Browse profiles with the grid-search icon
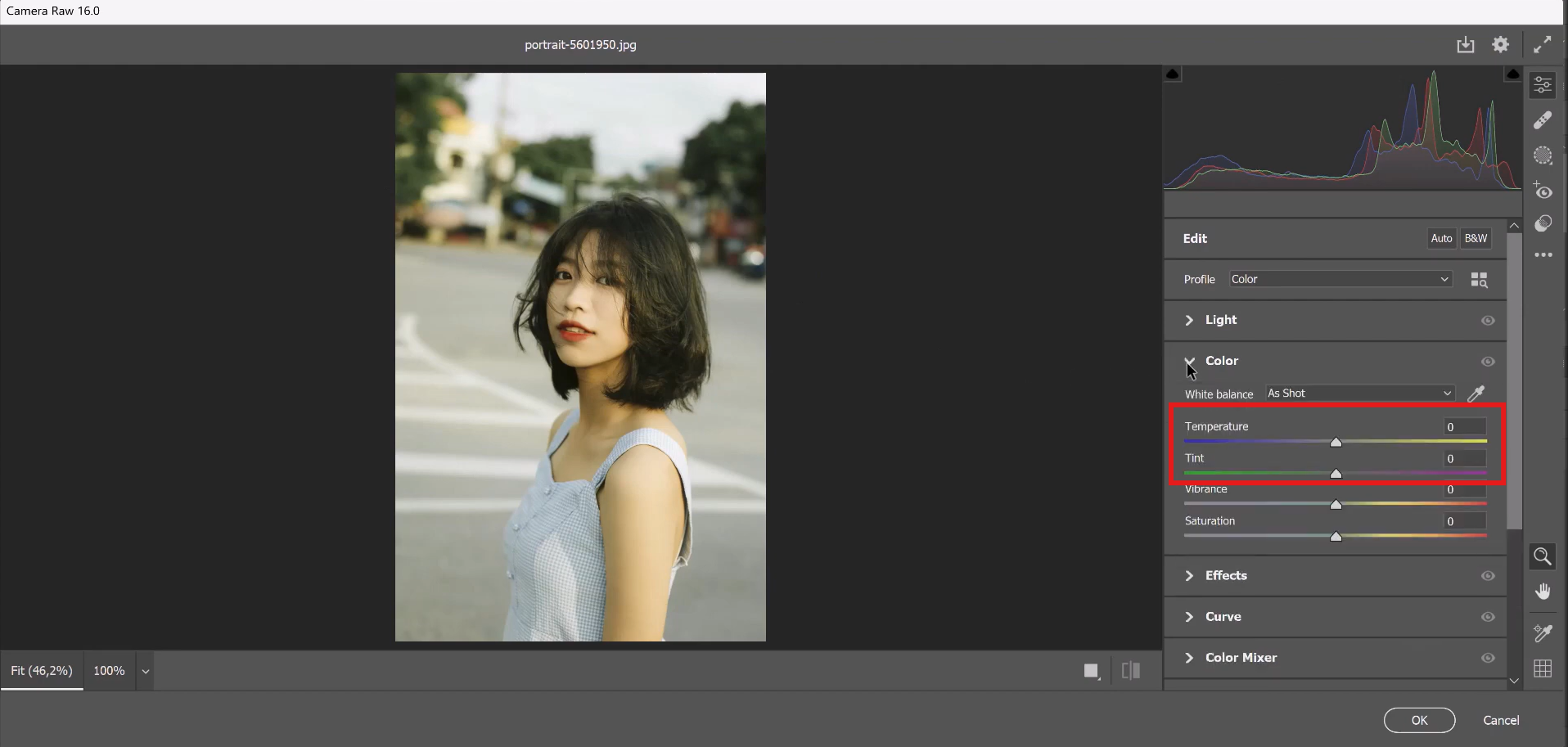 1479,280
